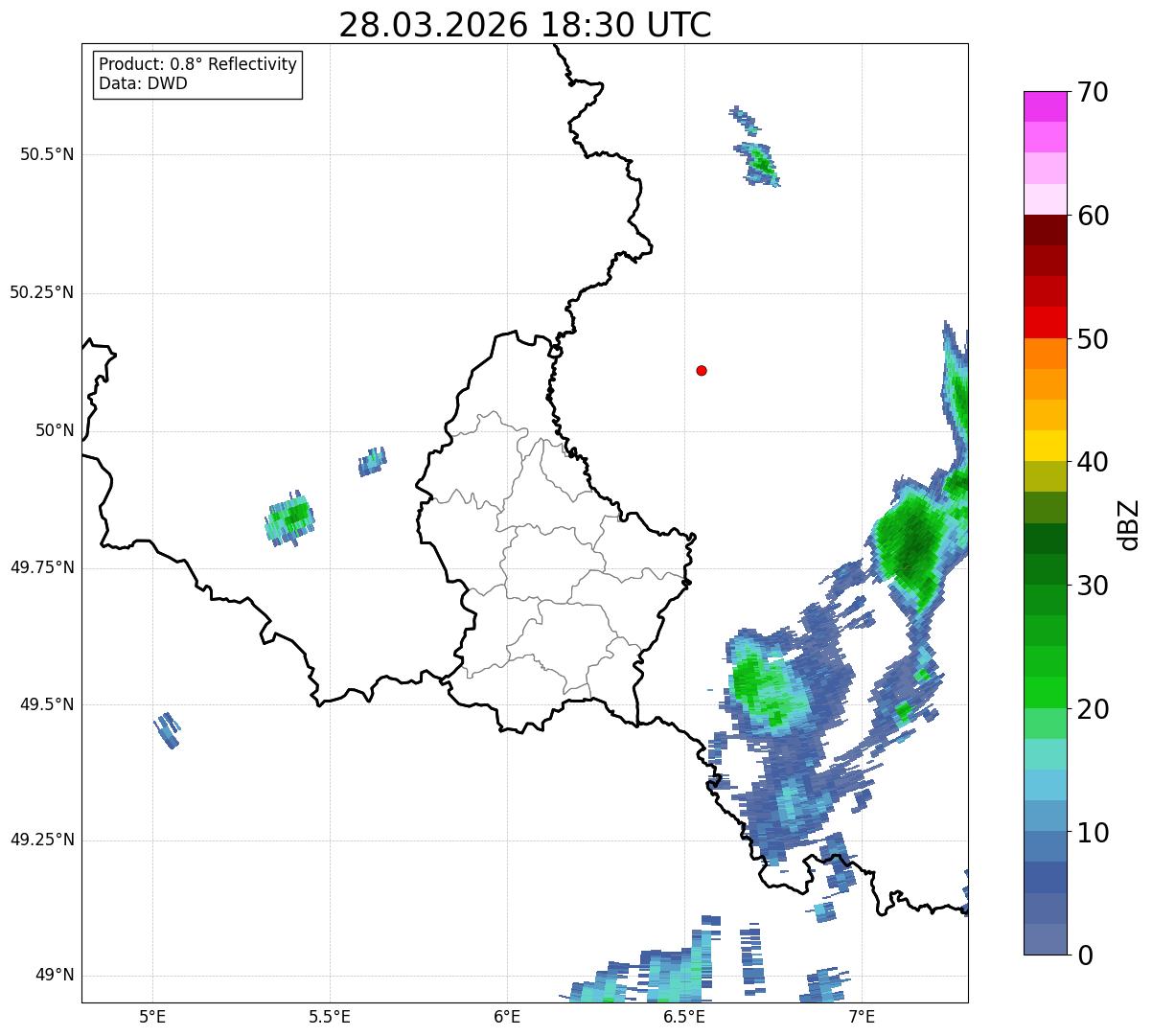
Task: Click the bright red colorbar segment above 50
Action: (x=1045, y=323)
